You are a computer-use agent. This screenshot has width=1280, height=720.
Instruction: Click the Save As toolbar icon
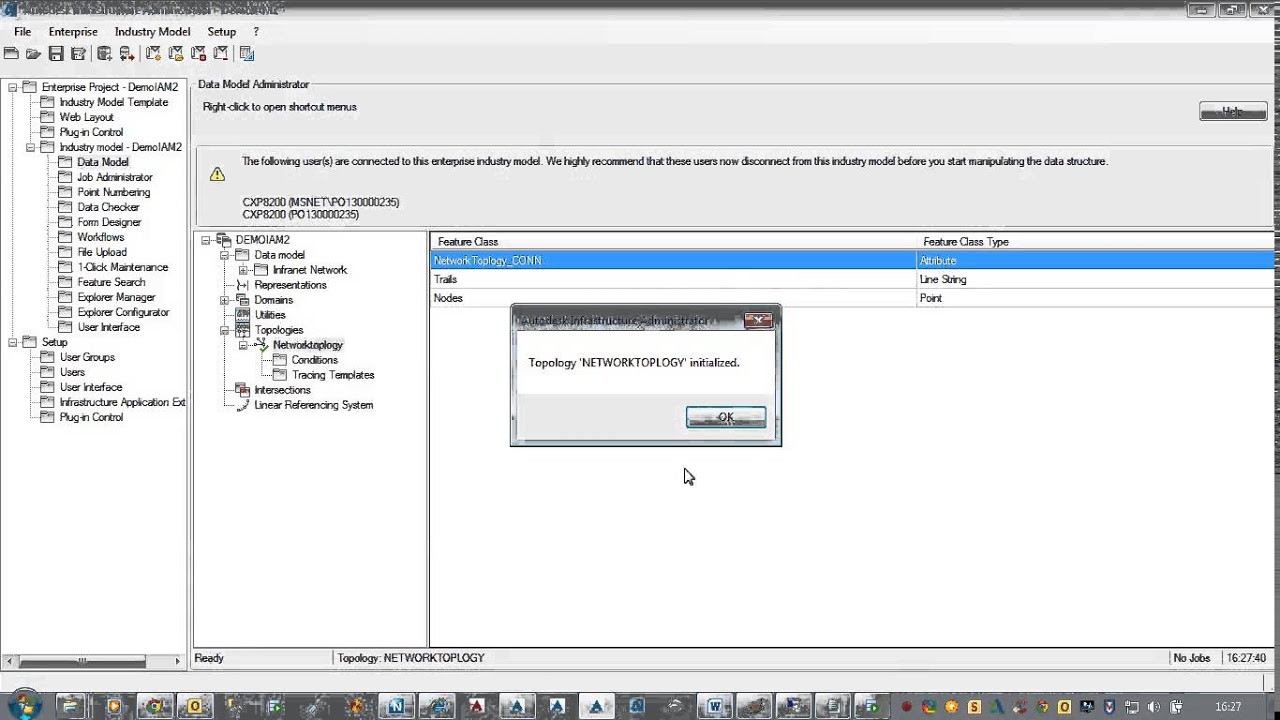77,54
